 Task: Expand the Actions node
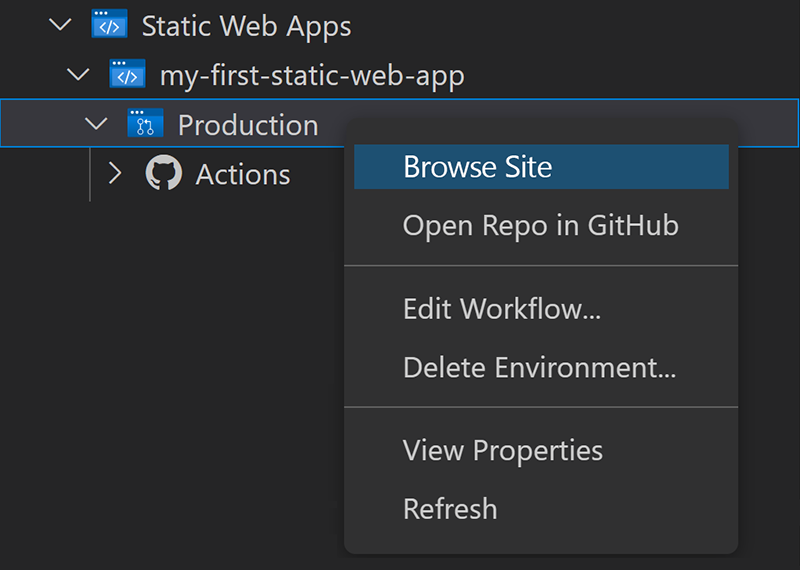pos(115,173)
